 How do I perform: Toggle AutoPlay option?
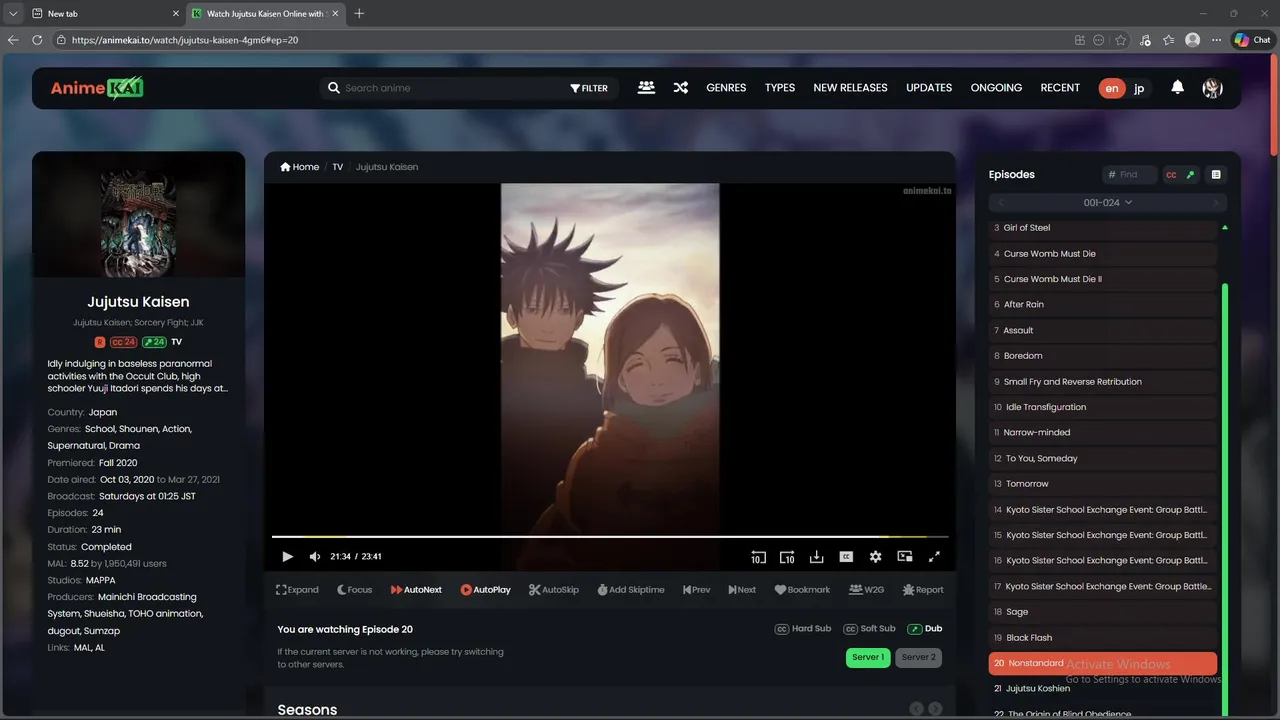click(485, 590)
